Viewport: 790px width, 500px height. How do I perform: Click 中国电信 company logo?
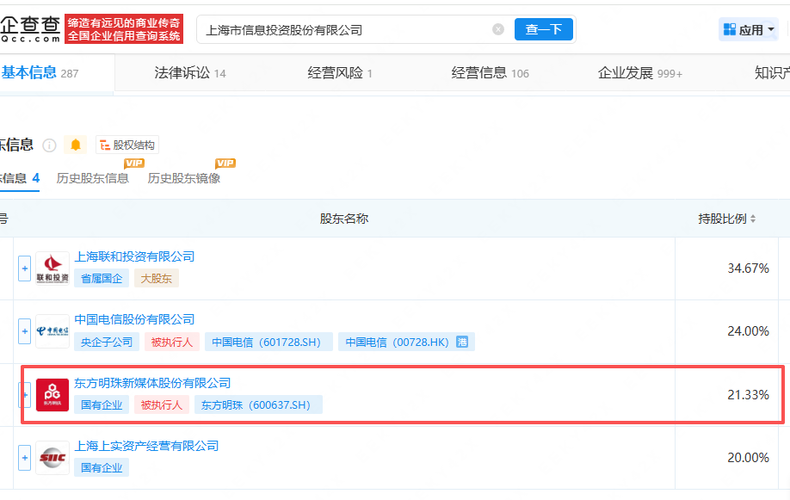52,331
